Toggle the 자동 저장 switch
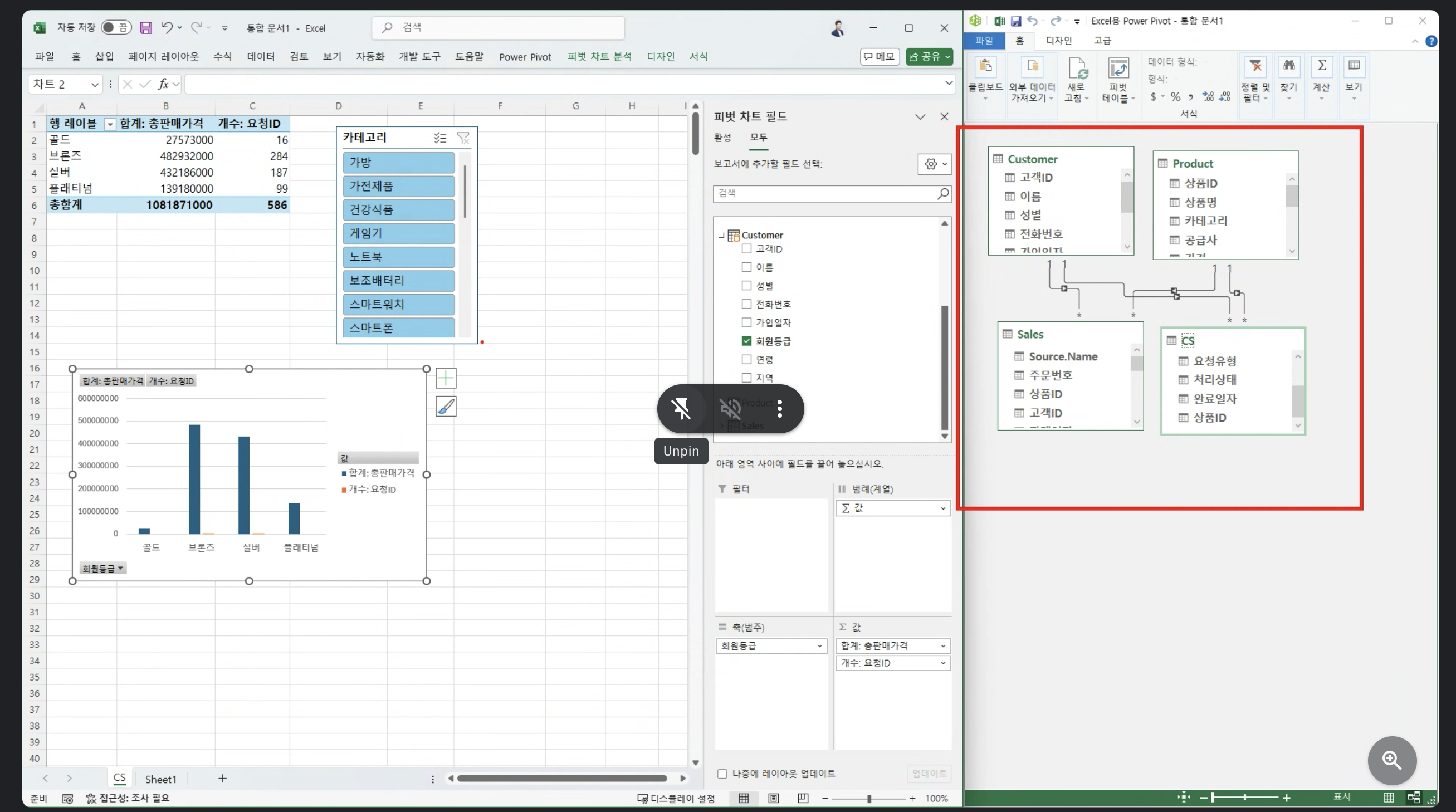Viewport: 1456px width, 812px height. click(116, 28)
